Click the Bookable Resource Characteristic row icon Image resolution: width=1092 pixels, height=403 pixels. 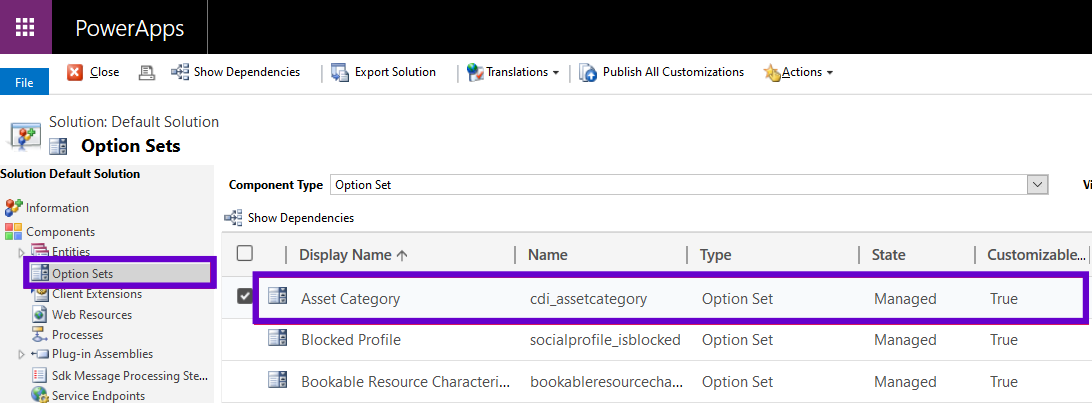point(278,381)
